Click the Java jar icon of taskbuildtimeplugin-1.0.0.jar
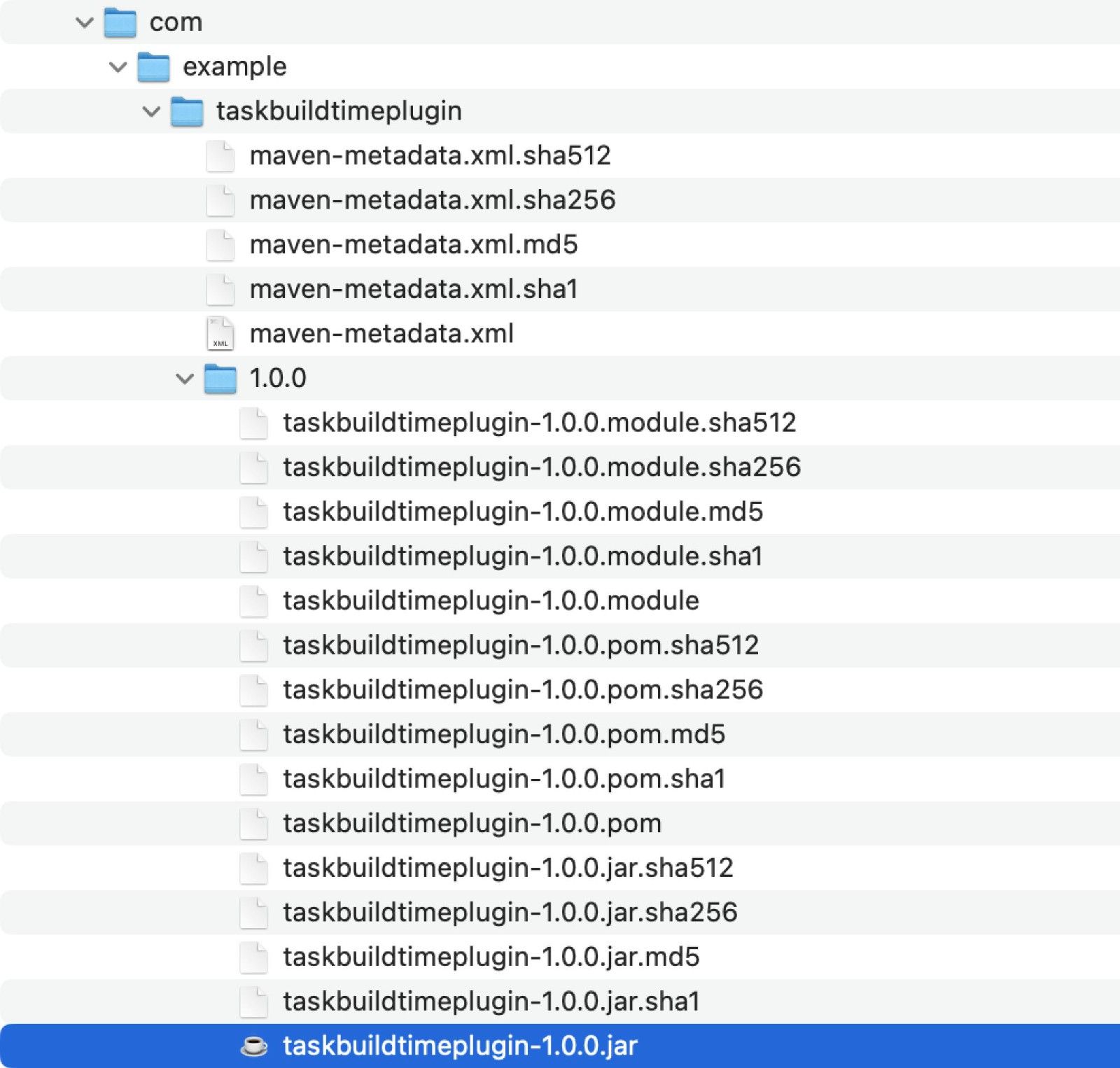The height and width of the screenshot is (1068, 1120). [x=253, y=1046]
